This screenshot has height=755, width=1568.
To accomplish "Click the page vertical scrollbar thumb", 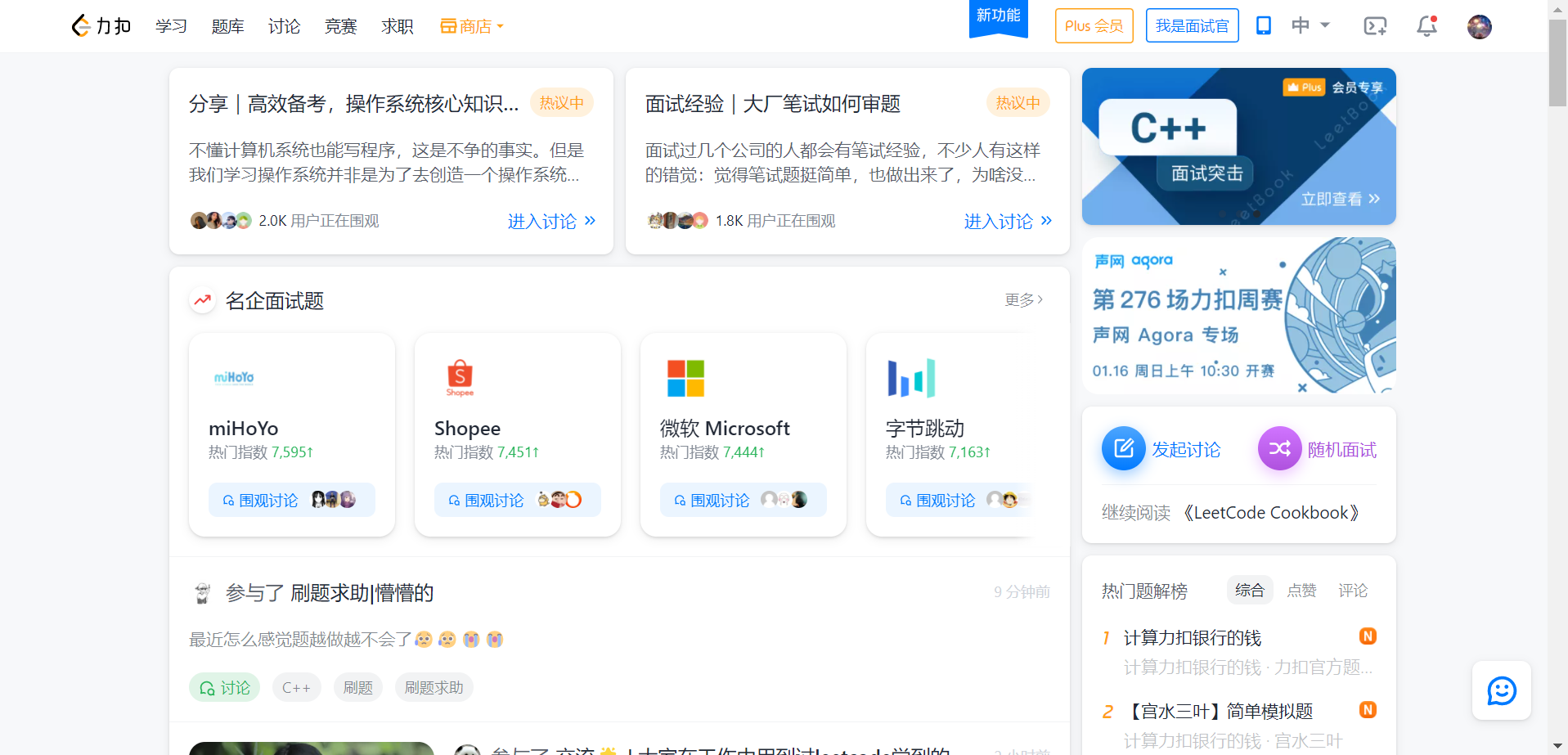I will pos(1557,63).
